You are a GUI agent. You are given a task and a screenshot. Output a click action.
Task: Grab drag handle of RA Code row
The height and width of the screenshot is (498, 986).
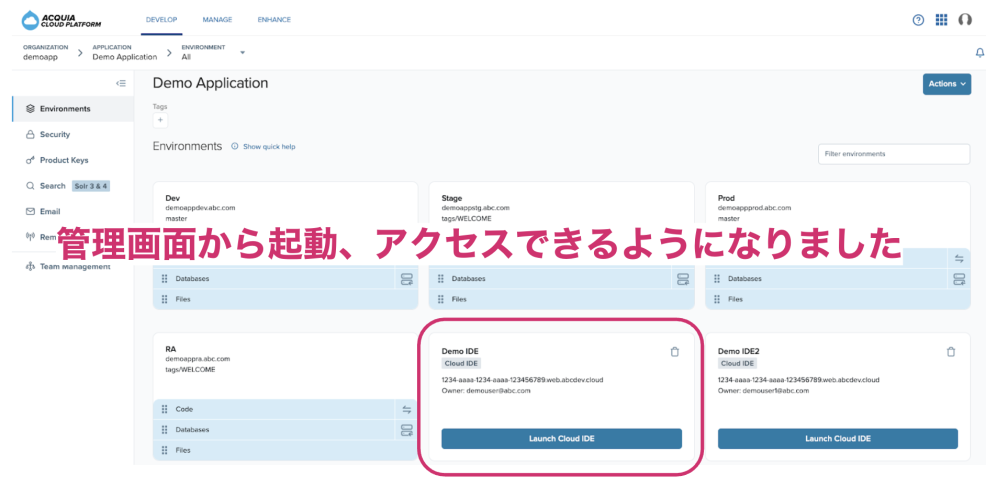[x=165, y=409]
